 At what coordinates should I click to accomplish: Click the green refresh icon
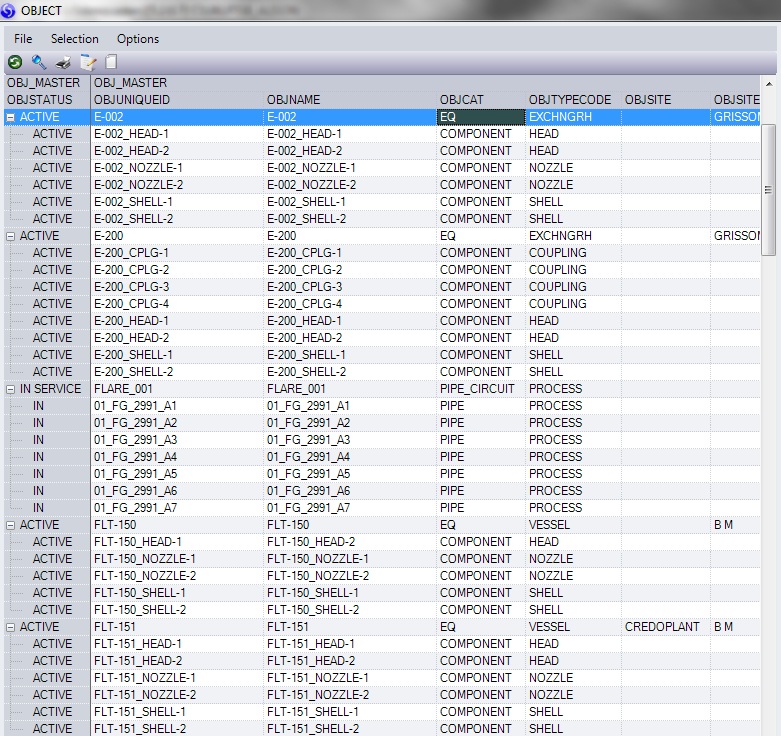(x=15, y=62)
